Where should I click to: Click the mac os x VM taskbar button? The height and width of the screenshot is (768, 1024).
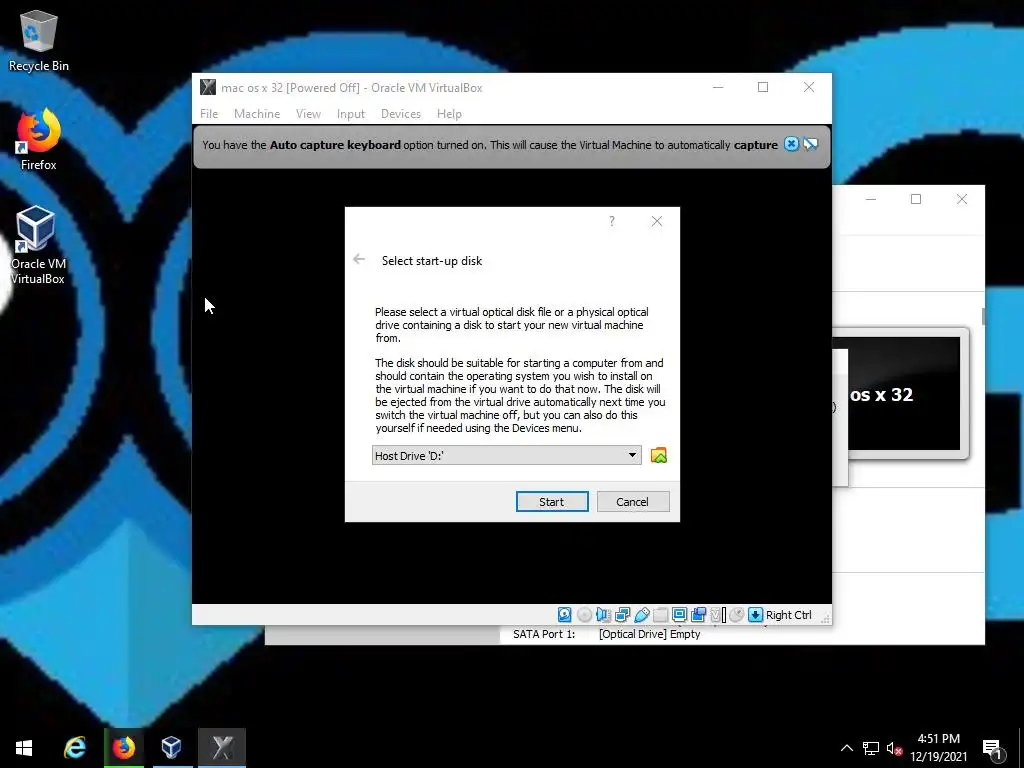[222, 747]
